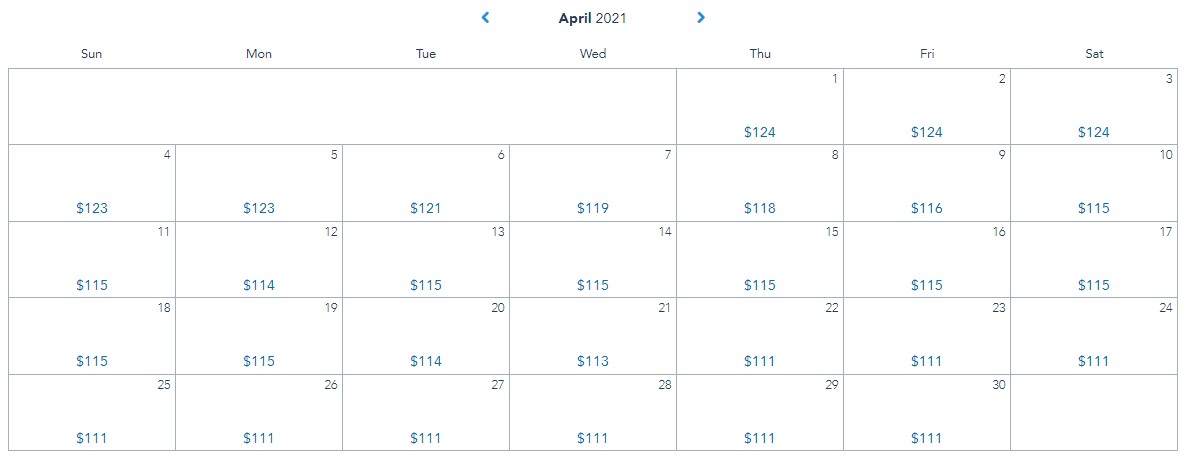Go to previous month using left chevron
The width and height of the screenshot is (1187, 459).
(x=485, y=17)
